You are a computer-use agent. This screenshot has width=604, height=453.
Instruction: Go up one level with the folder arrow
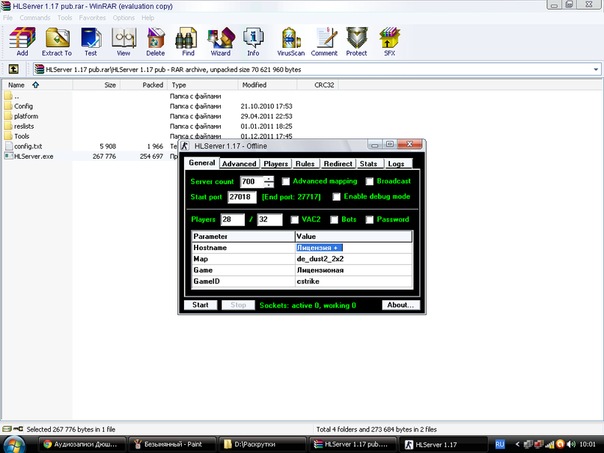coord(13,69)
